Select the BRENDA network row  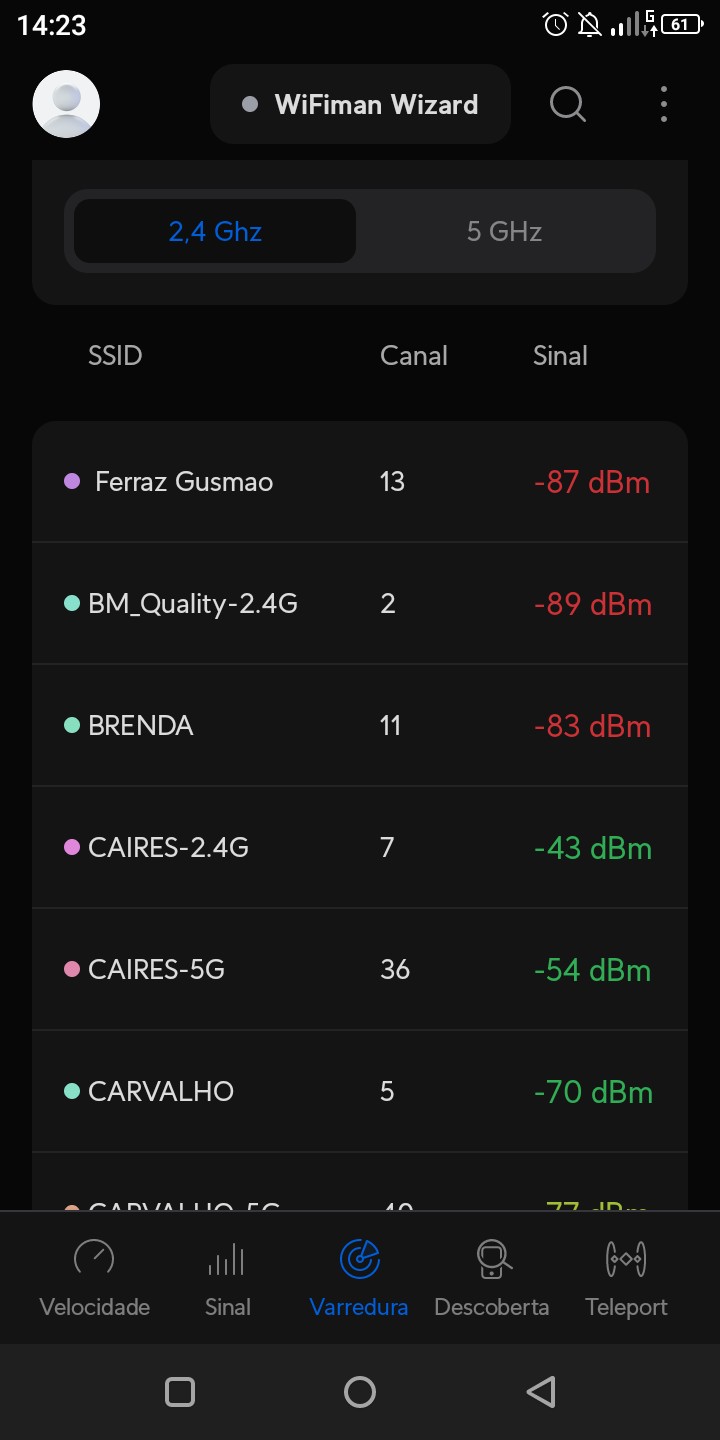[360, 726]
